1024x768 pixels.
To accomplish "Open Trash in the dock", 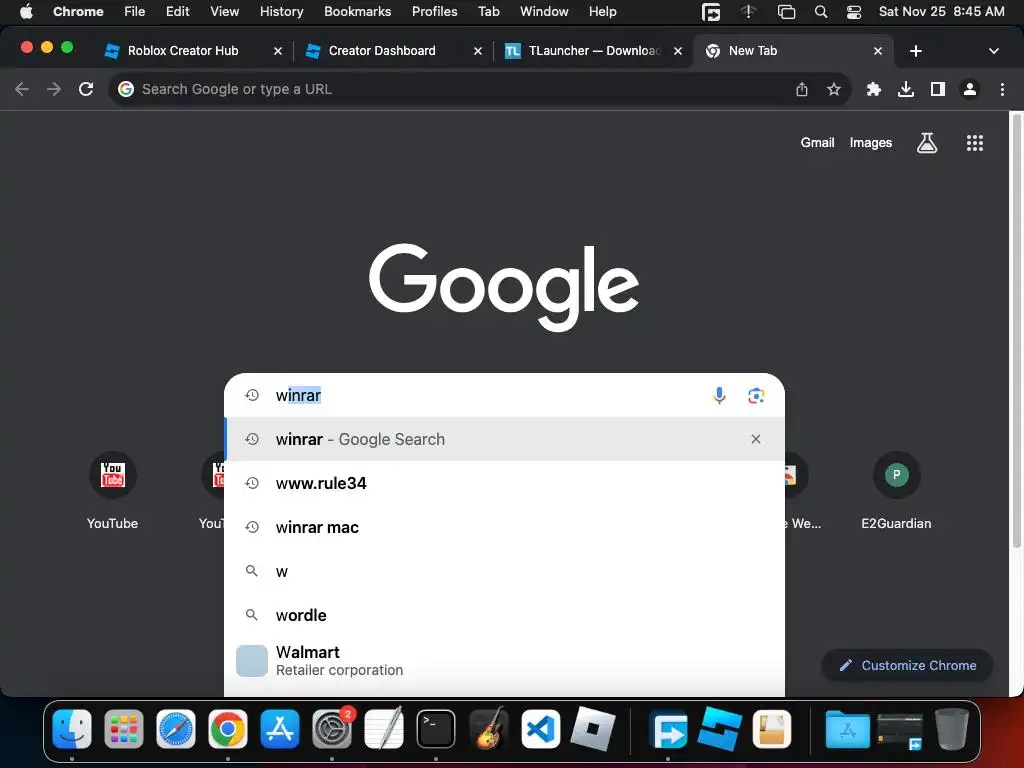I will click(x=952, y=729).
